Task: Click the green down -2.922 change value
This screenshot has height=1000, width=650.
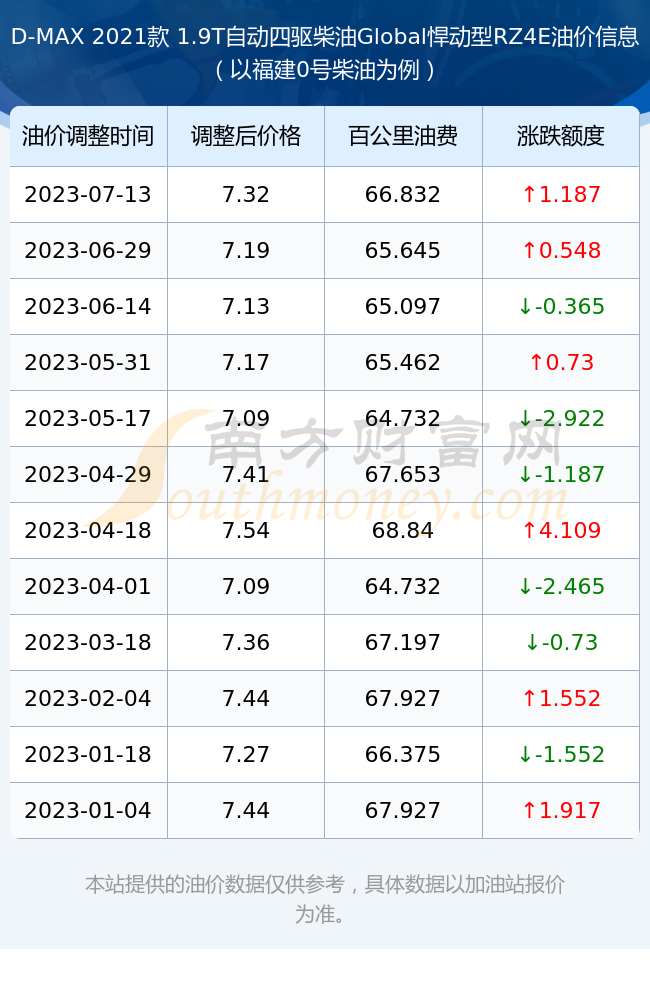Action: pos(561,419)
